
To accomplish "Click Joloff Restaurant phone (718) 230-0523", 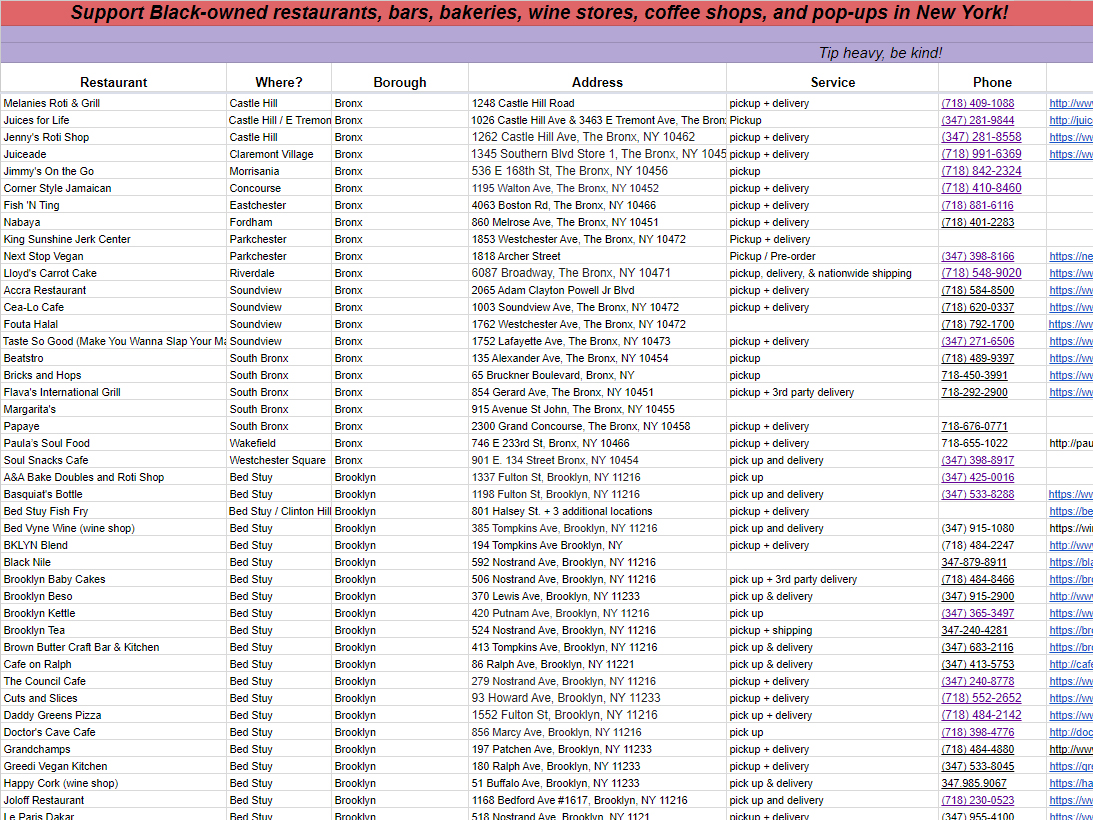I will [978, 800].
